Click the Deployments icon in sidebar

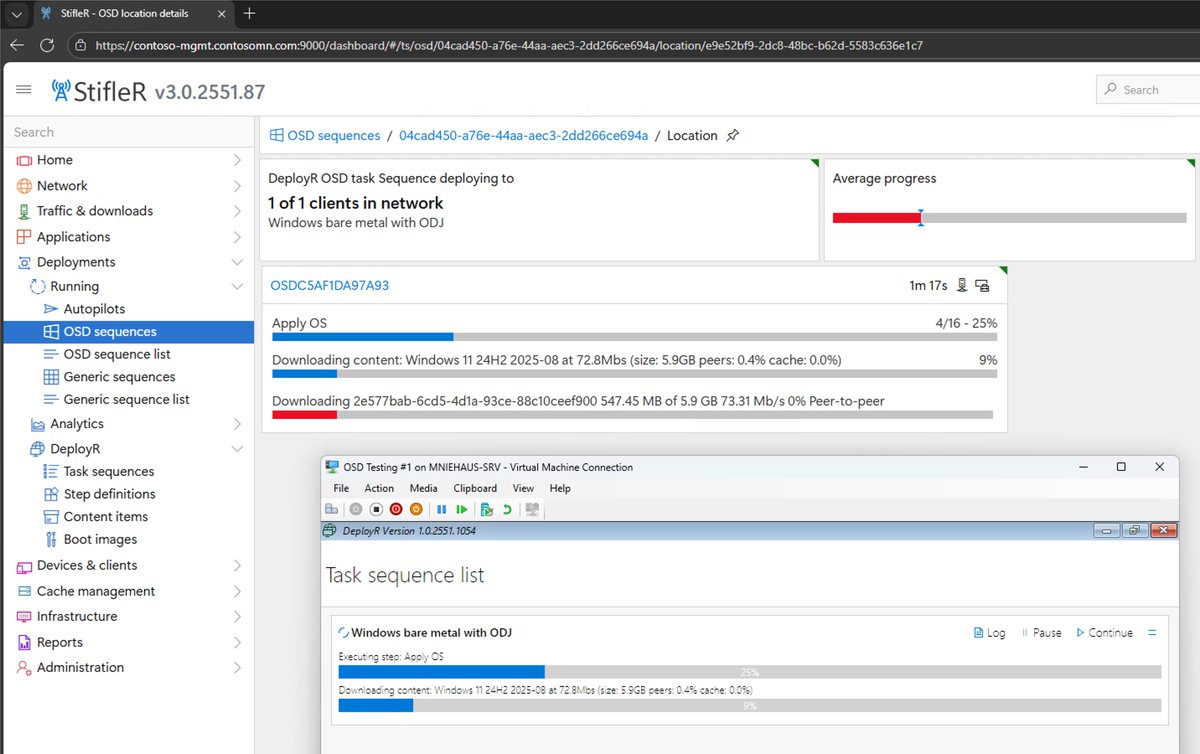click(x=24, y=262)
